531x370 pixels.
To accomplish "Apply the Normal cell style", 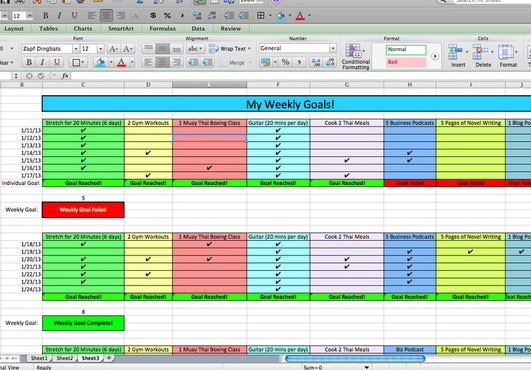I will tap(406, 49).
